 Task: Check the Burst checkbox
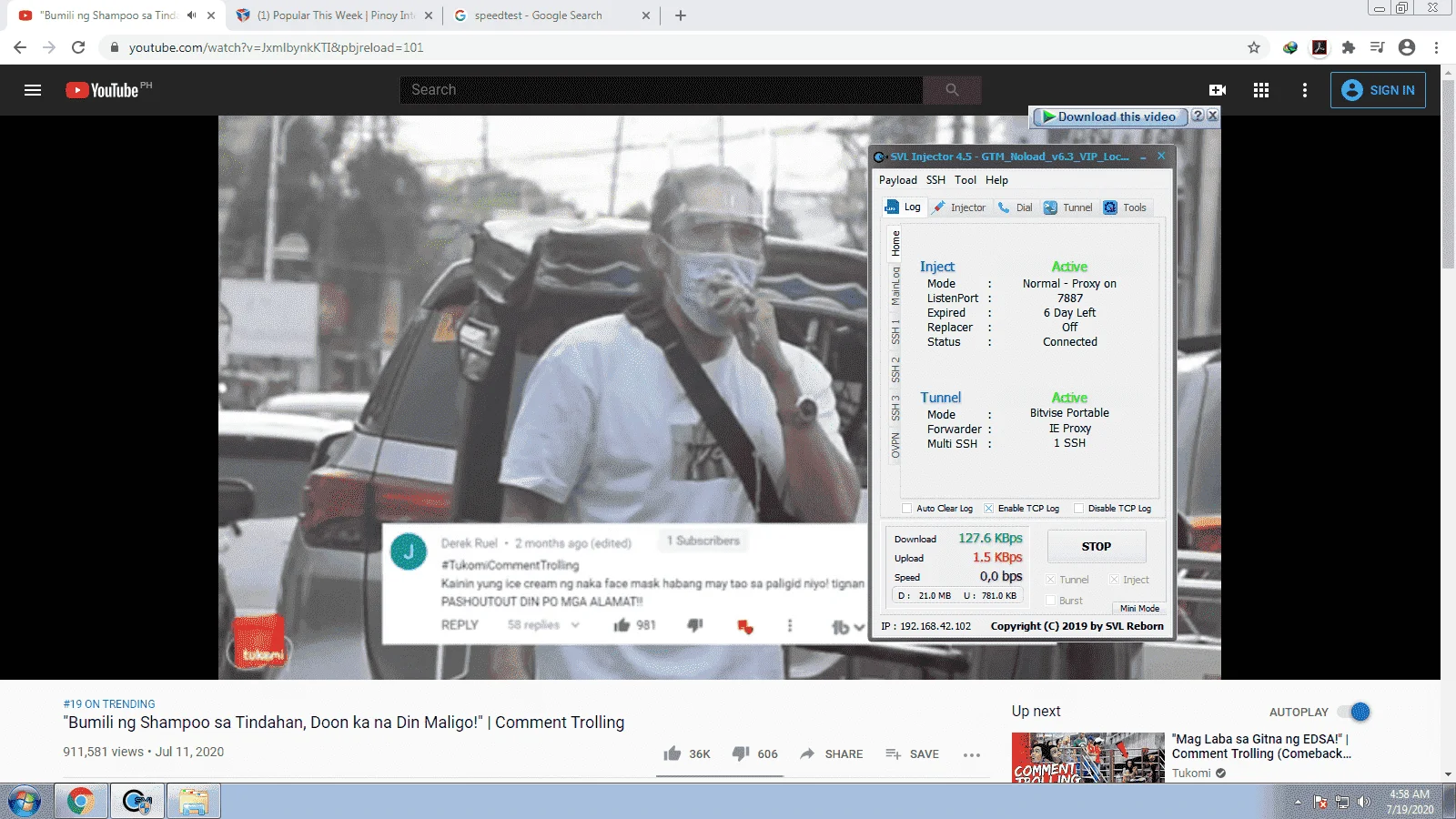pos(1050,601)
